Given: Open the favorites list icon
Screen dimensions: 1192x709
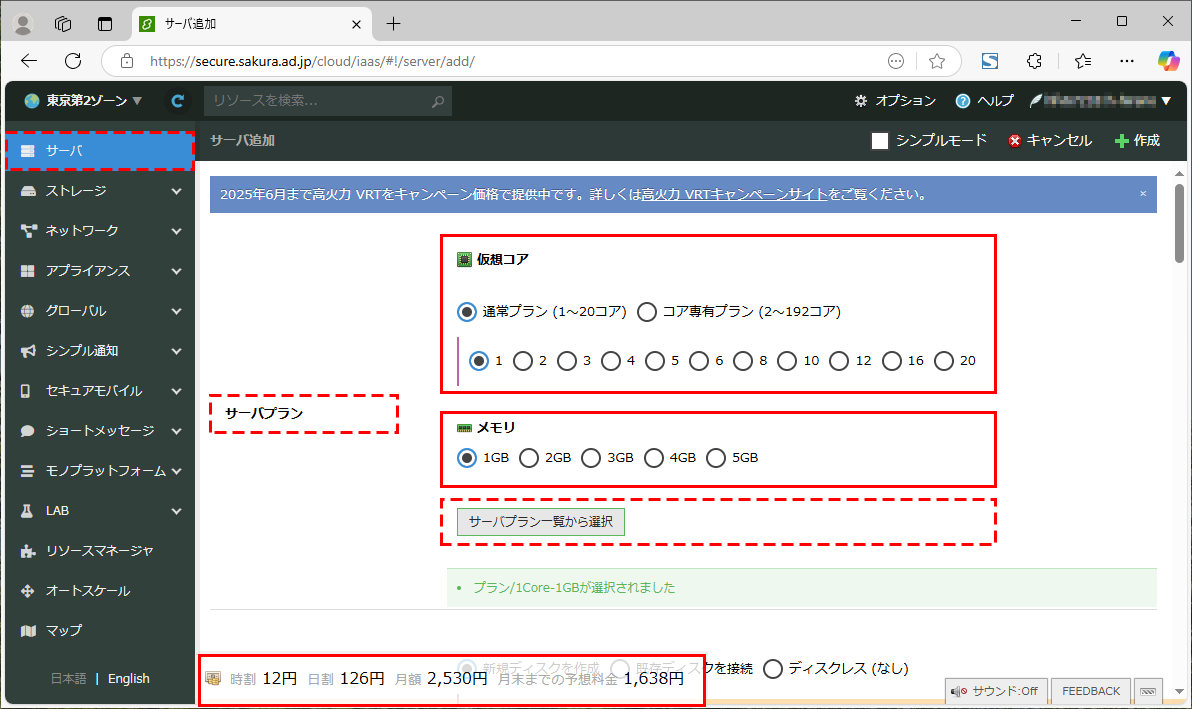Looking at the screenshot, I should [1083, 61].
